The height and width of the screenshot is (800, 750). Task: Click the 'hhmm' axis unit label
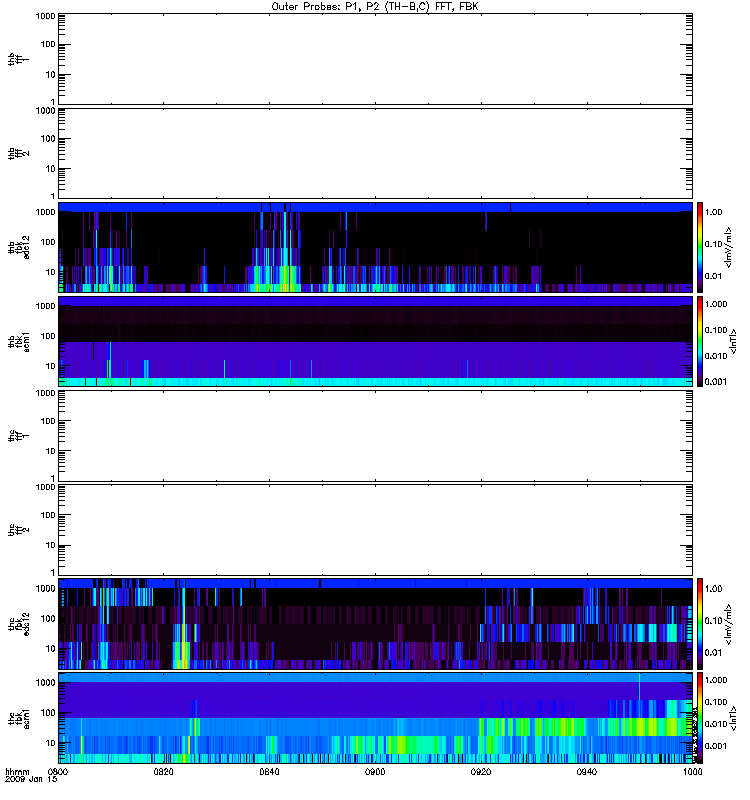[17, 771]
